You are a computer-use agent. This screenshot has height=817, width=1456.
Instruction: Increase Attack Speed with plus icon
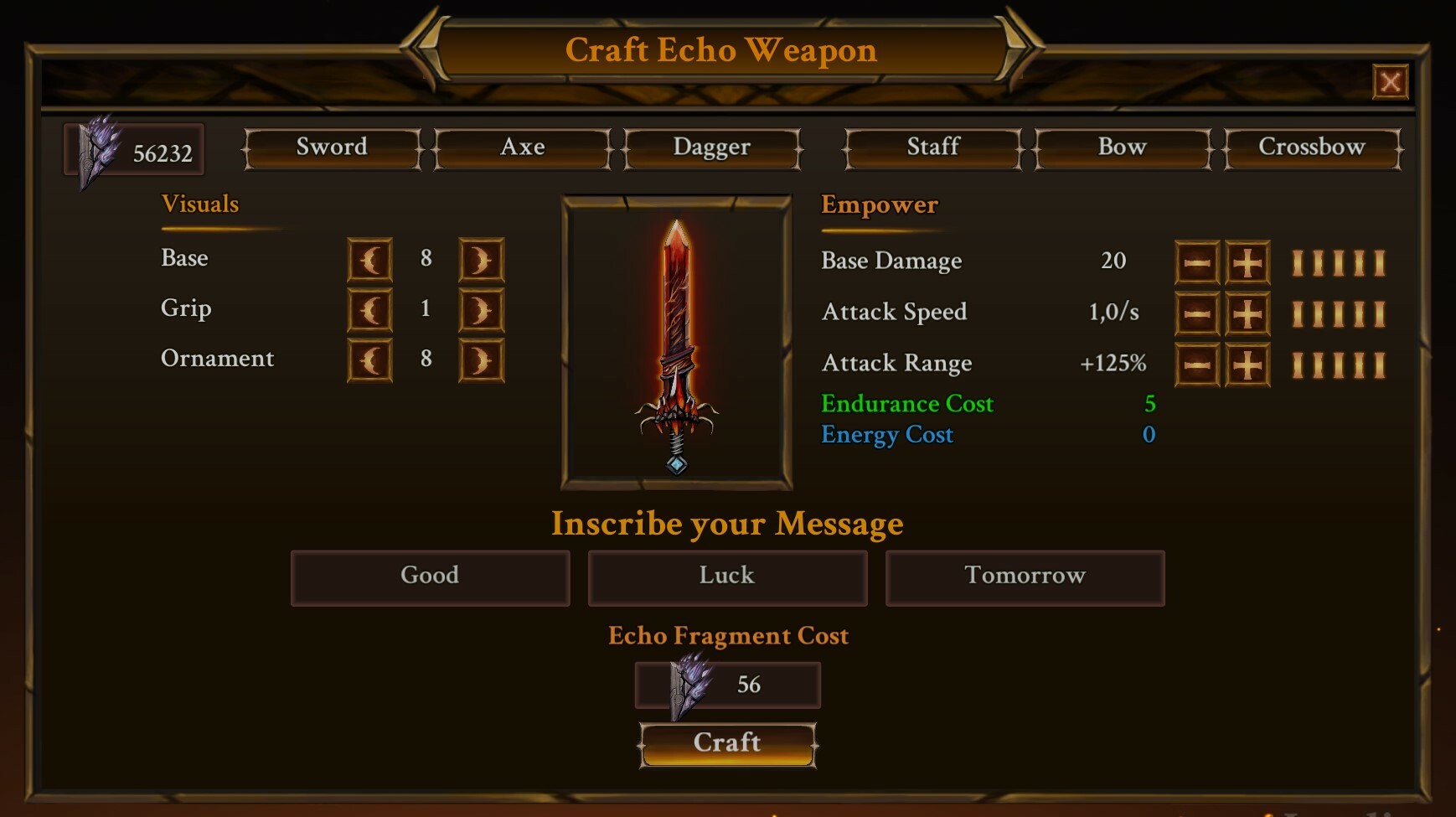point(1247,314)
